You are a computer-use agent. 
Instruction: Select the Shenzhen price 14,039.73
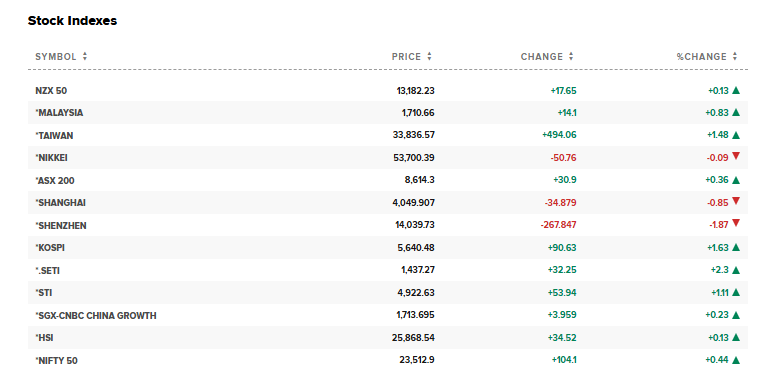tap(415, 226)
